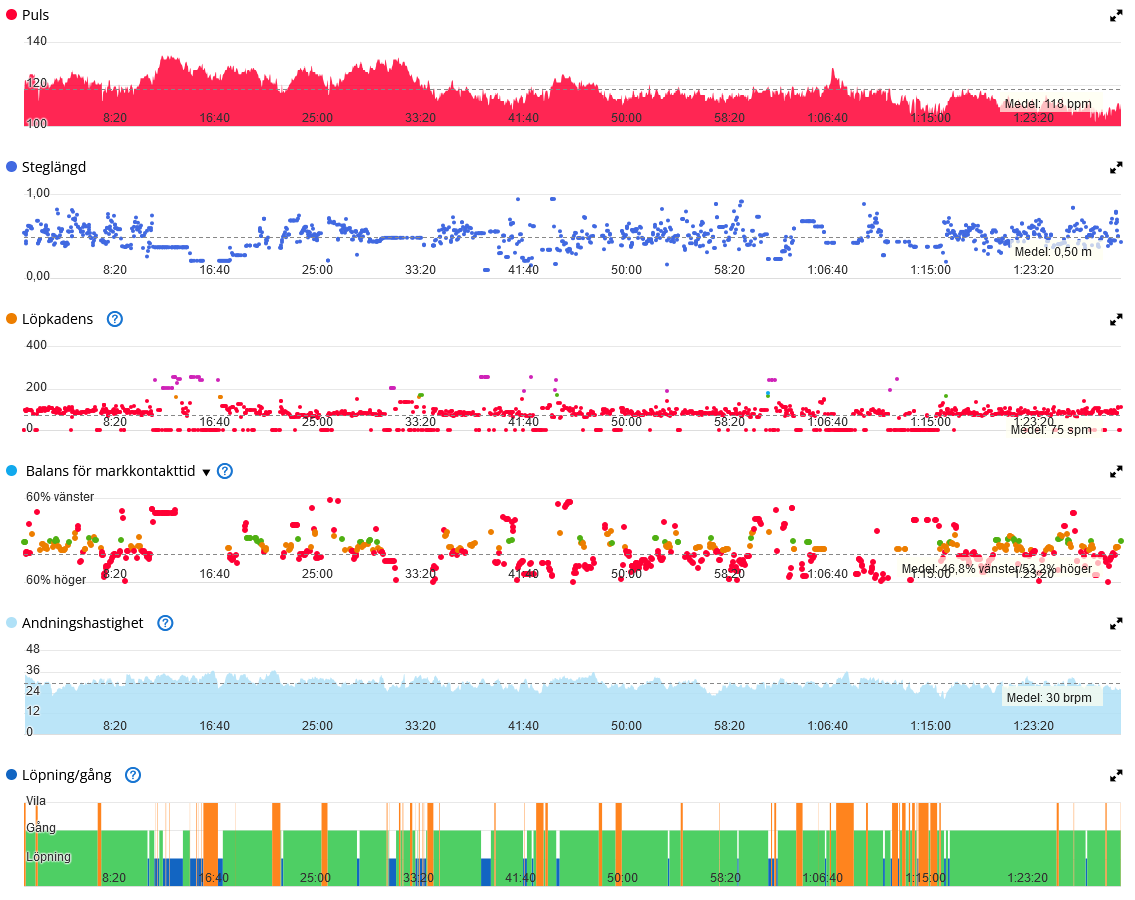This screenshot has width=1135, height=900.
Task: Expand the Steglängd chart to fullscreen
Action: coord(1115,168)
